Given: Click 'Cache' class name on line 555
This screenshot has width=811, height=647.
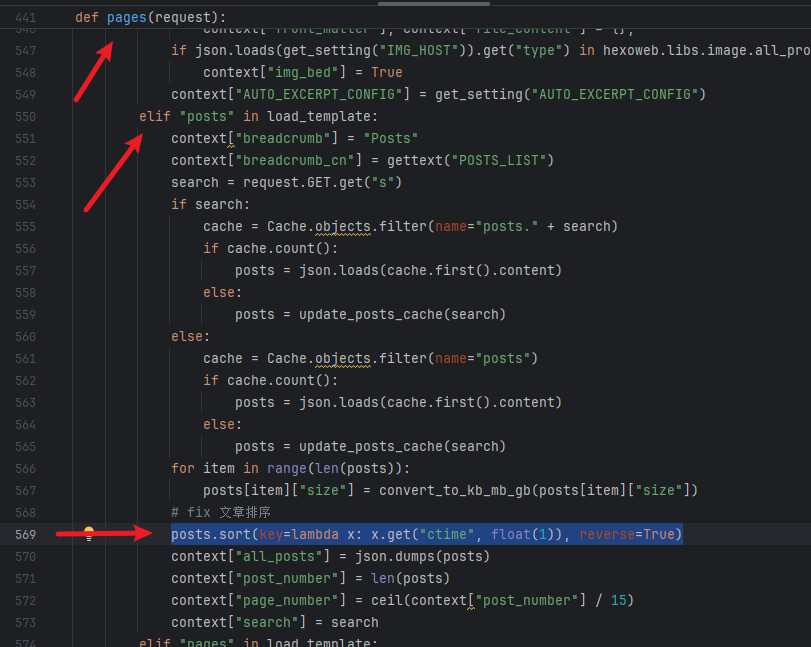Looking at the screenshot, I should click(286, 226).
